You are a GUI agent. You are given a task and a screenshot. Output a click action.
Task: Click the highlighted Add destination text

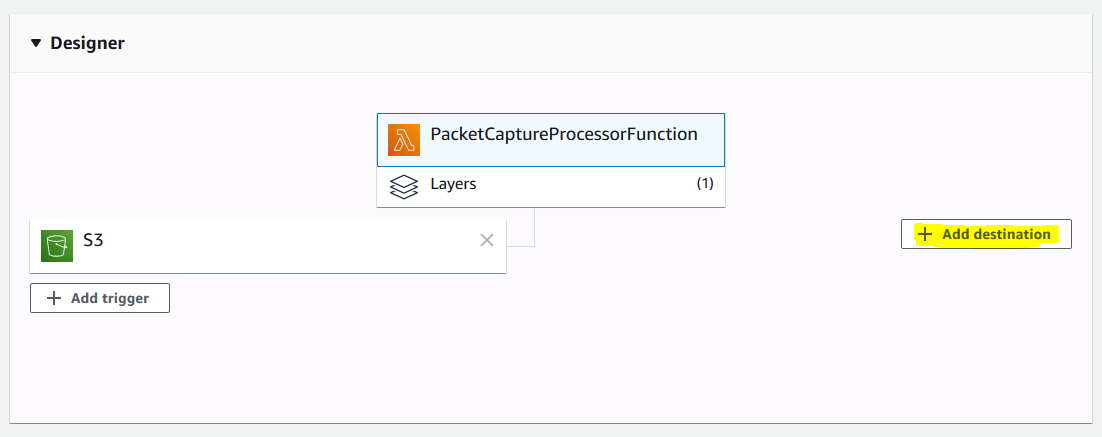coord(996,234)
